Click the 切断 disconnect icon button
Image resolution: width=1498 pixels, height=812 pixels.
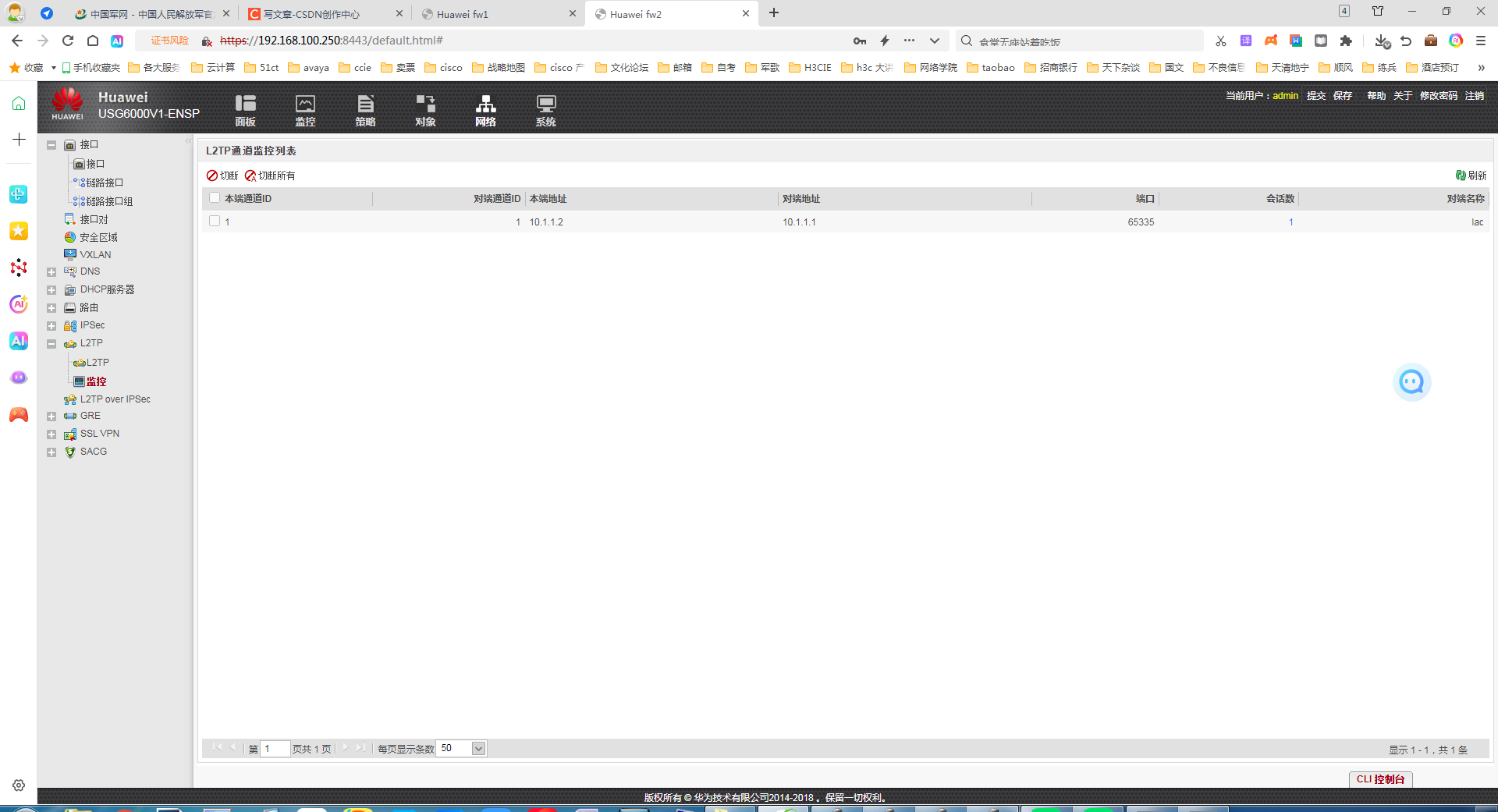[x=222, y=176]
